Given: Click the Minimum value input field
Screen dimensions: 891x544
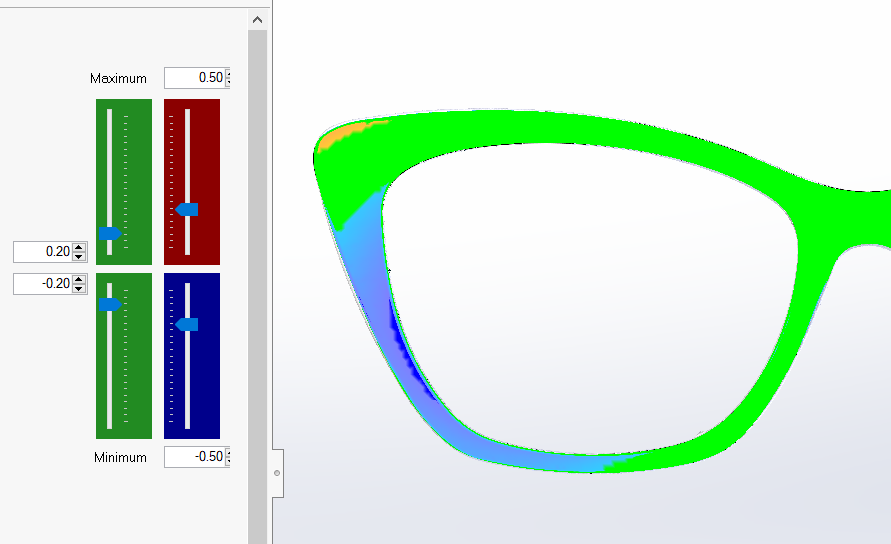Looking at the screenshot, I should [x=195, y=457].
